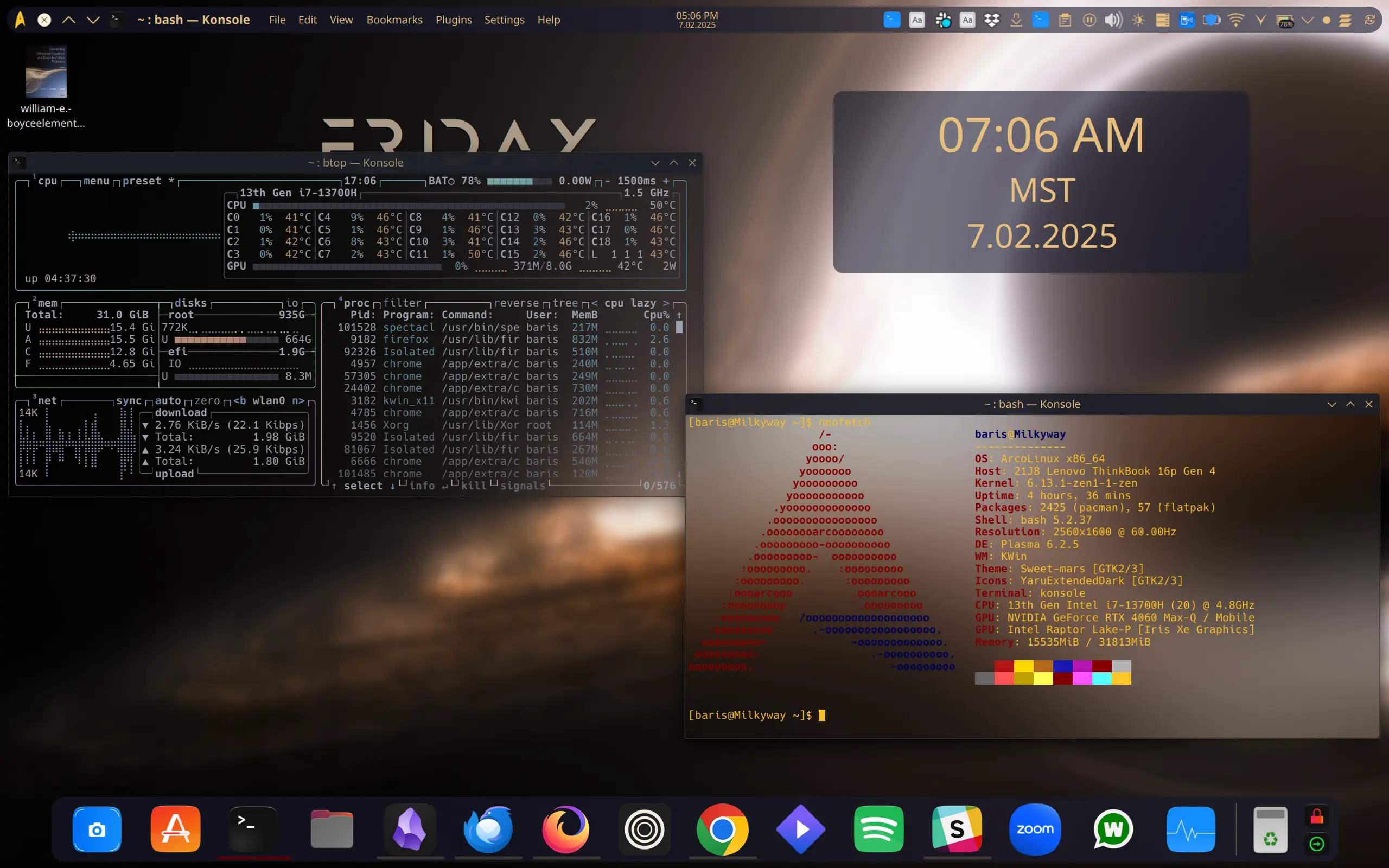Toggle auto scaling in btop net

(168, 400)
